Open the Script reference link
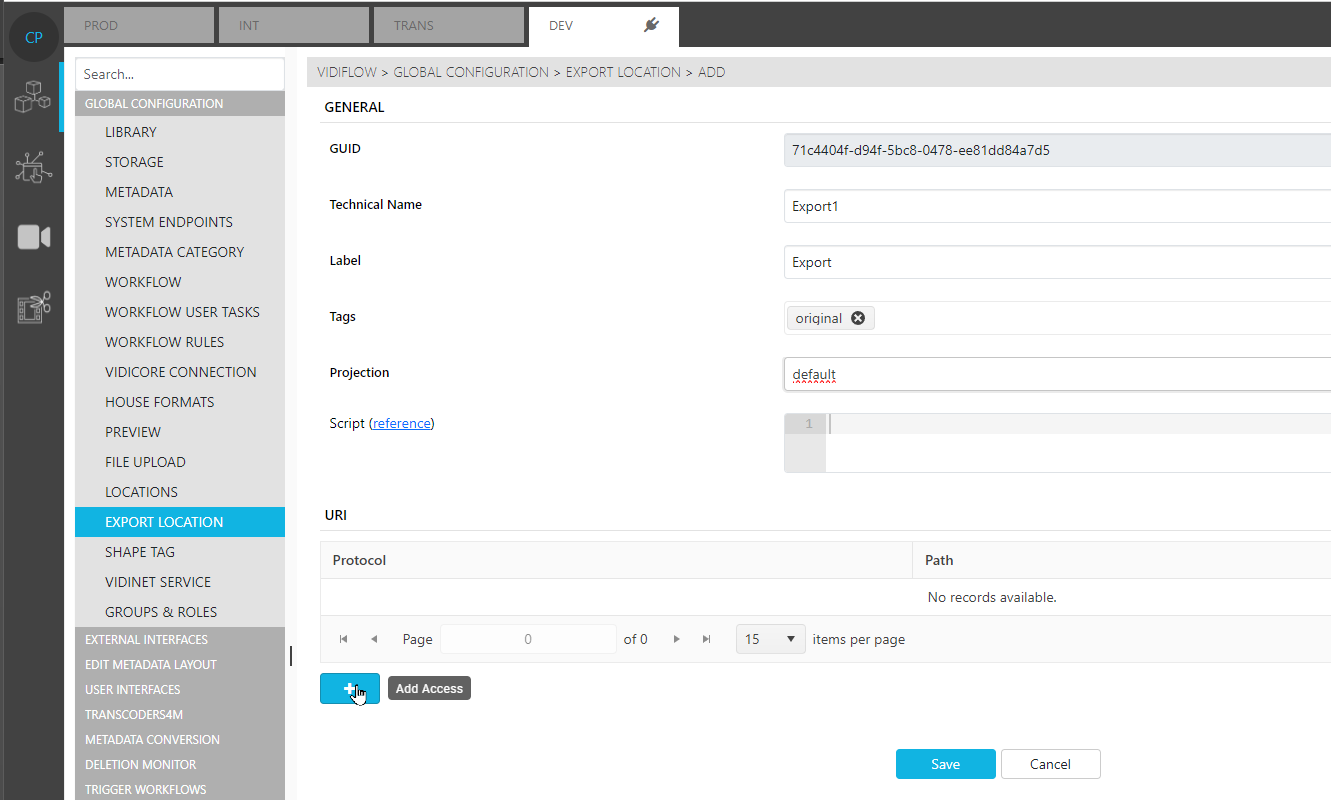1331x800 pixels. pos(402,424)
